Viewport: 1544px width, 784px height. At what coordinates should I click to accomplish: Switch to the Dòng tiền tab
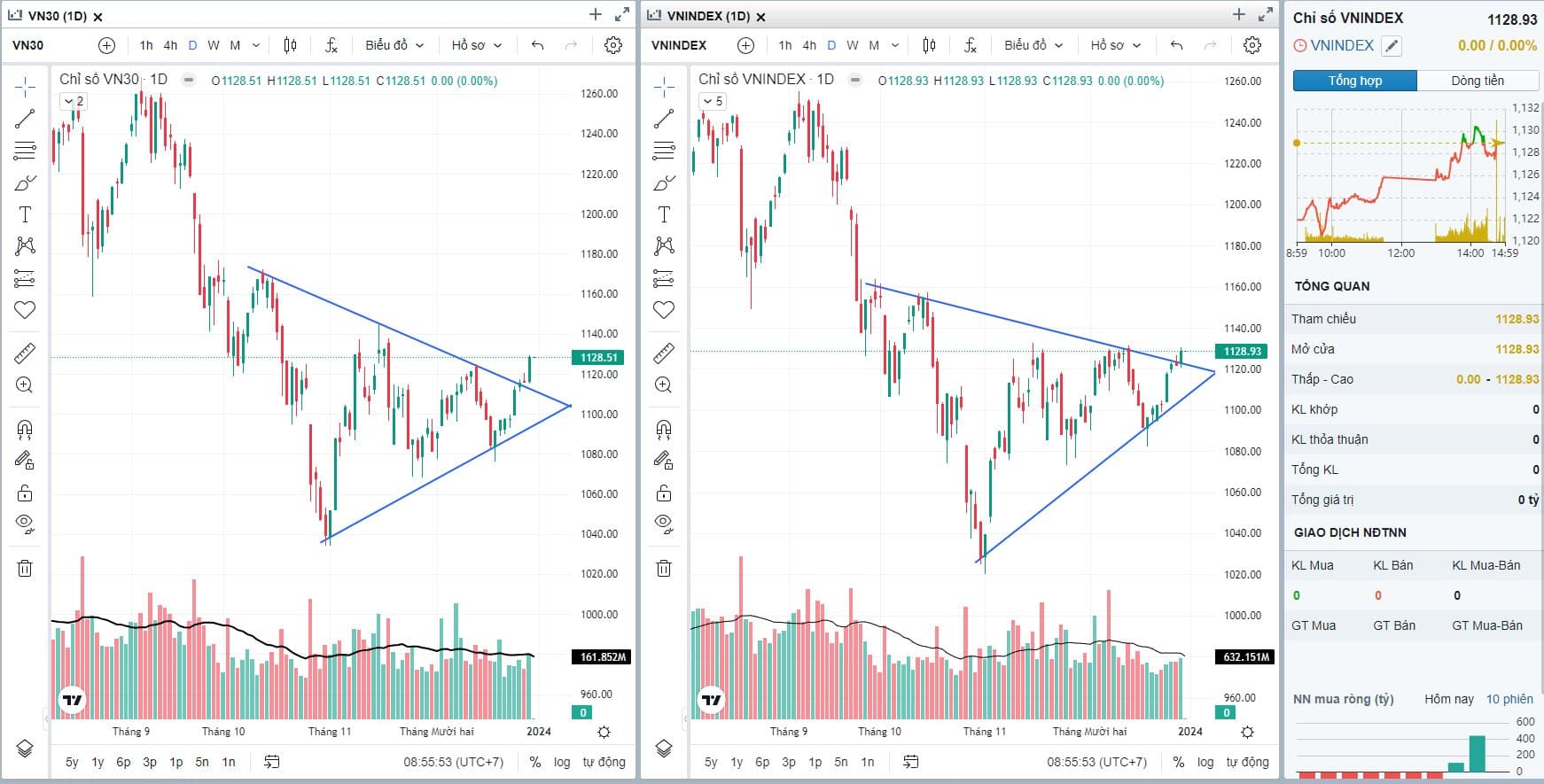point(1478,81)
